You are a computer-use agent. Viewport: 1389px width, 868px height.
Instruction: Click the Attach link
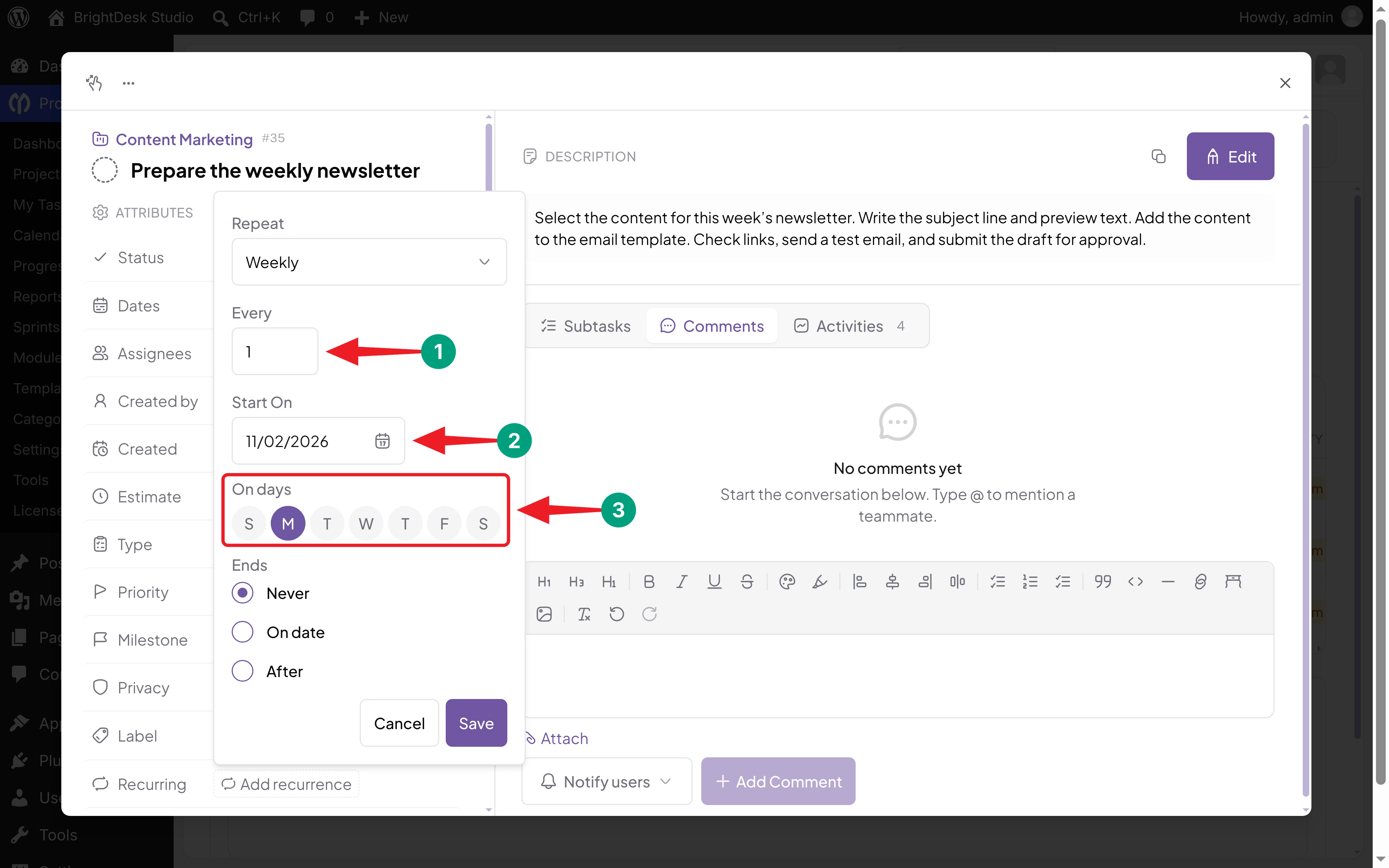557,738
